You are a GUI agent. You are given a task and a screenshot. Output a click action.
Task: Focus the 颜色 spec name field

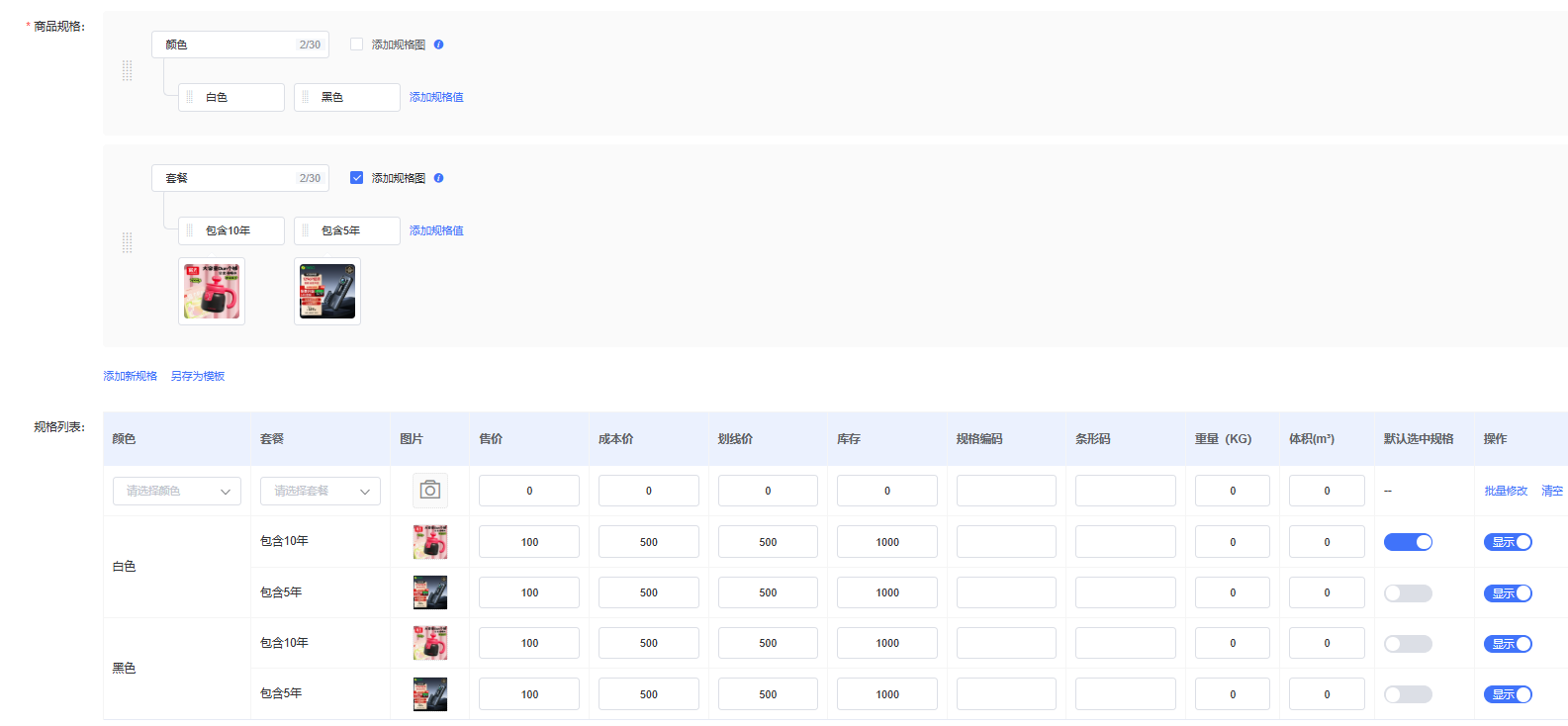(240, 45)
